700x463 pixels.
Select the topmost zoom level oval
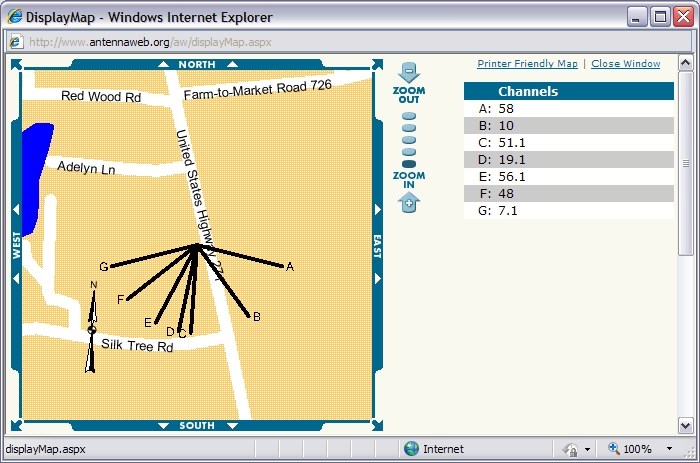click(409, 116)
